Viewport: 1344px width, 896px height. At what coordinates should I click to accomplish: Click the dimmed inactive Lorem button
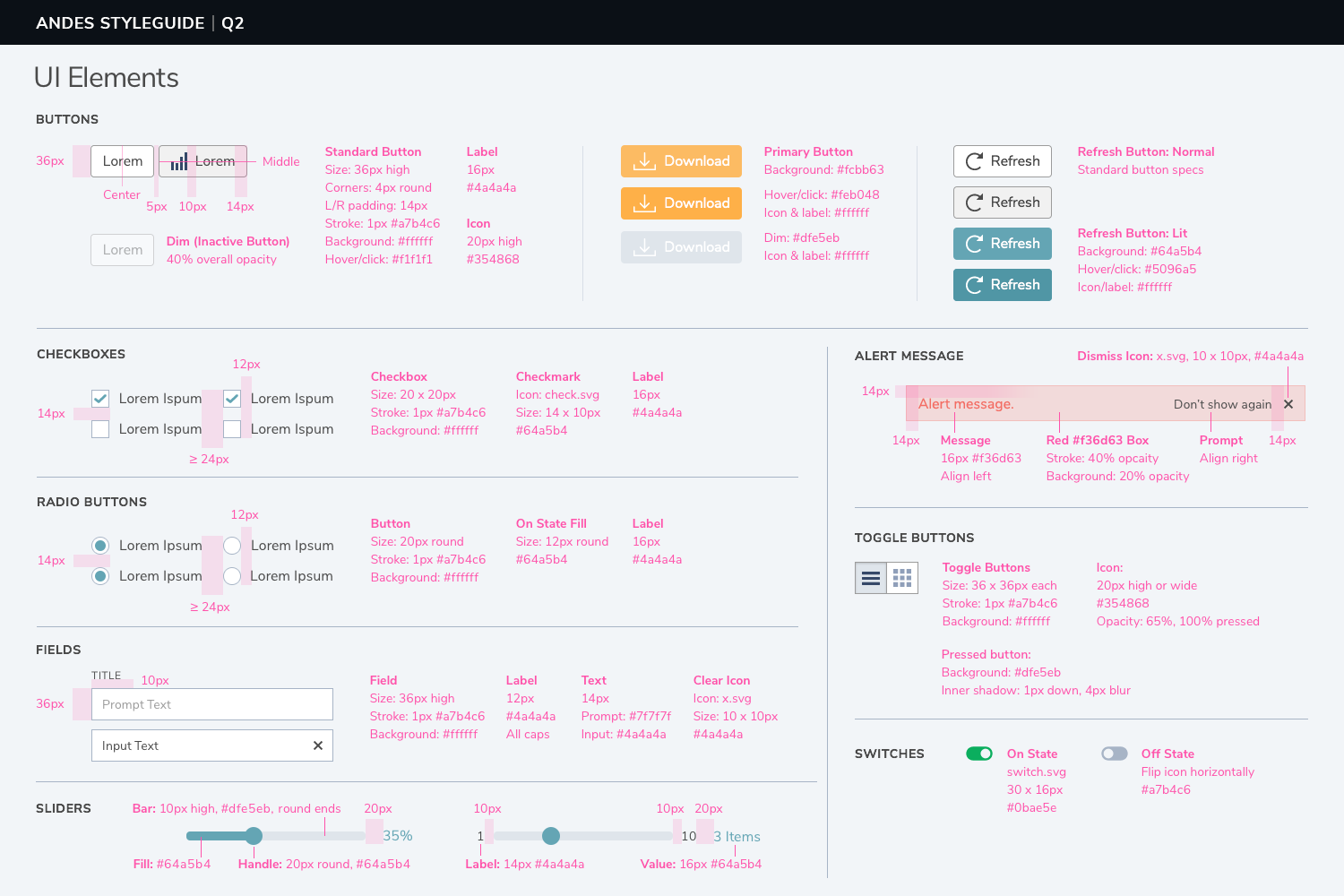[x=122, y=250]
